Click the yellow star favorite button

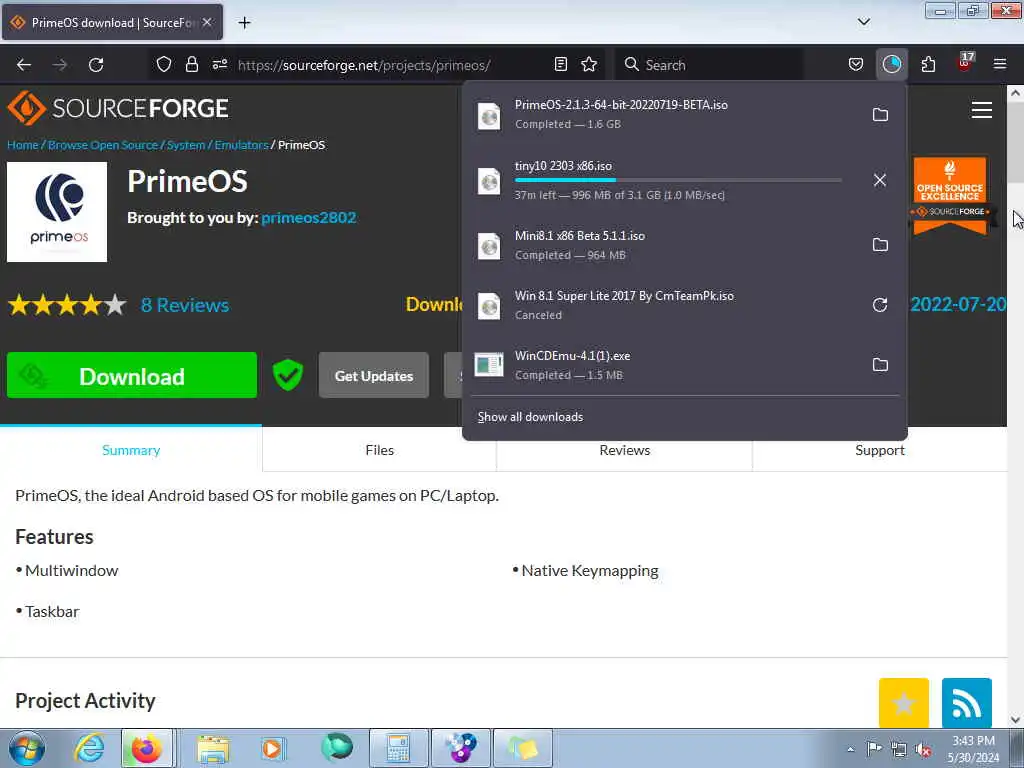(x=903, y=703)
